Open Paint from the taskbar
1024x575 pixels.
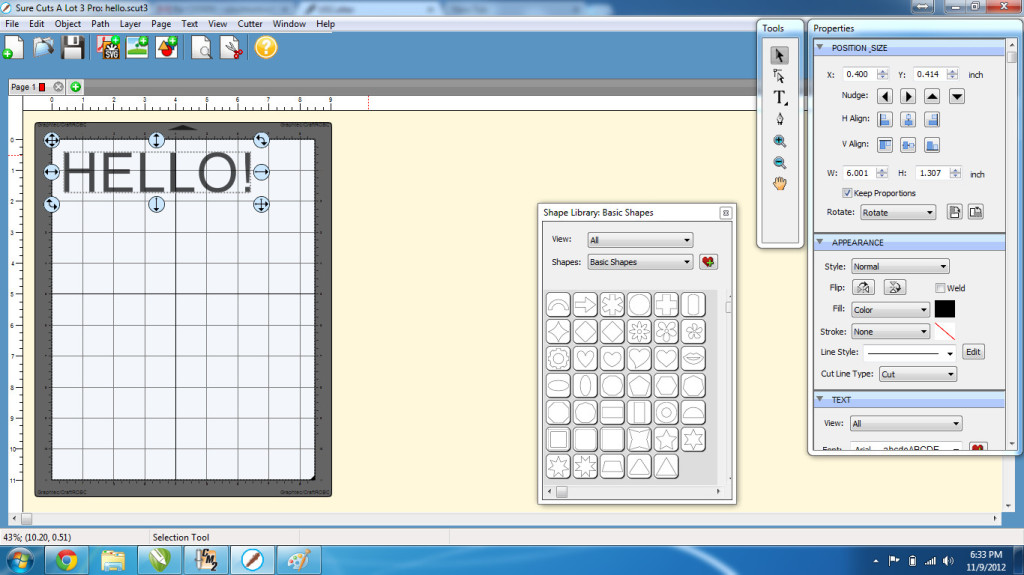pos(299,560)
